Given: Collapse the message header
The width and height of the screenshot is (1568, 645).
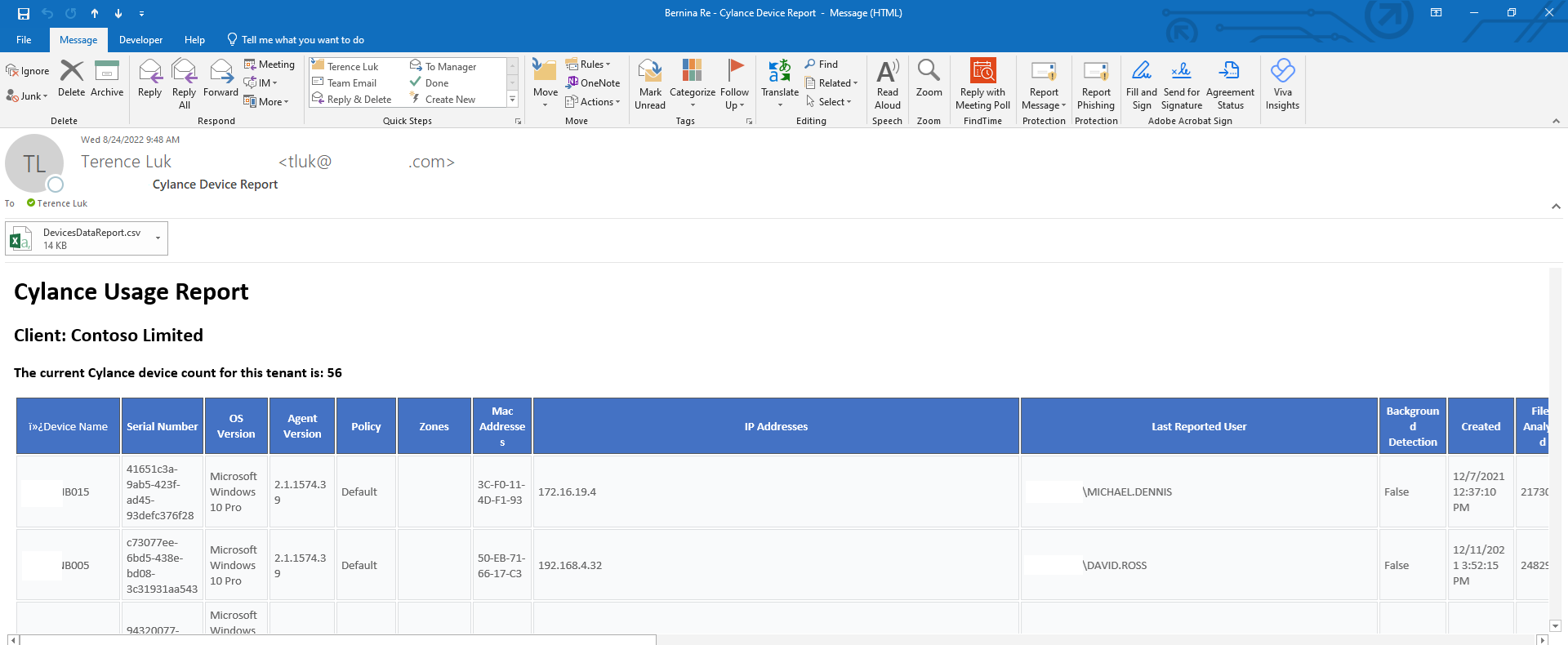Looking at the screenshot, I should [x=1556, y=207].
